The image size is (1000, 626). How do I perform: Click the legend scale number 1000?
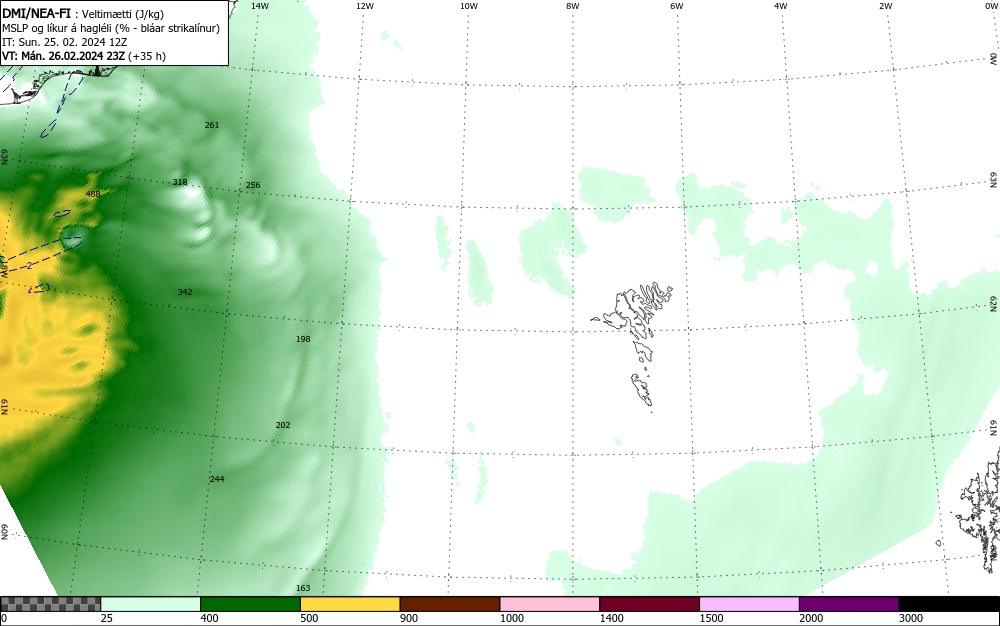[x=511, y=618]
